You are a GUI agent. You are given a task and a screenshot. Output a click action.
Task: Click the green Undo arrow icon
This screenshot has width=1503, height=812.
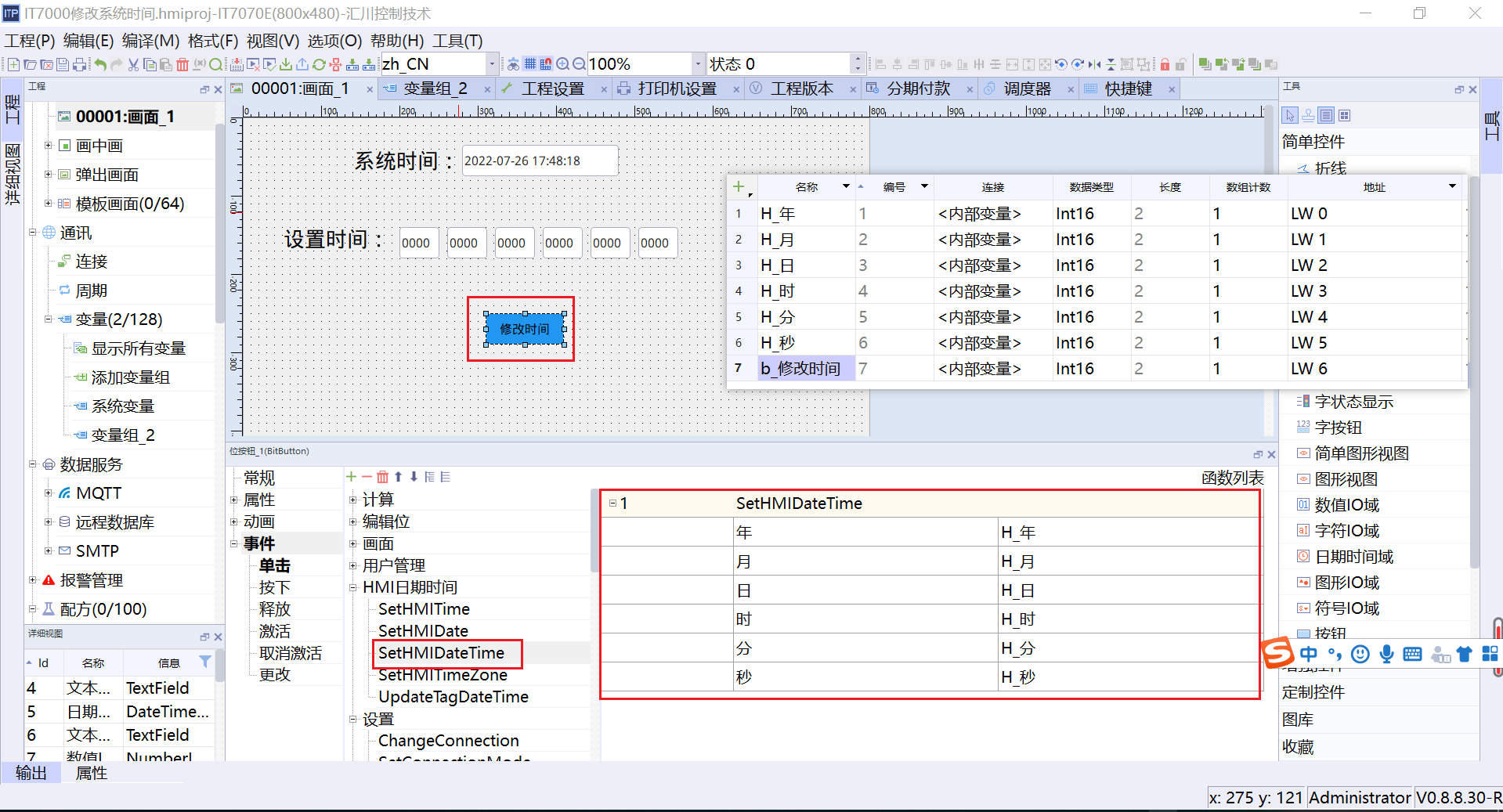pyautogui.click(x=100, y=64)
